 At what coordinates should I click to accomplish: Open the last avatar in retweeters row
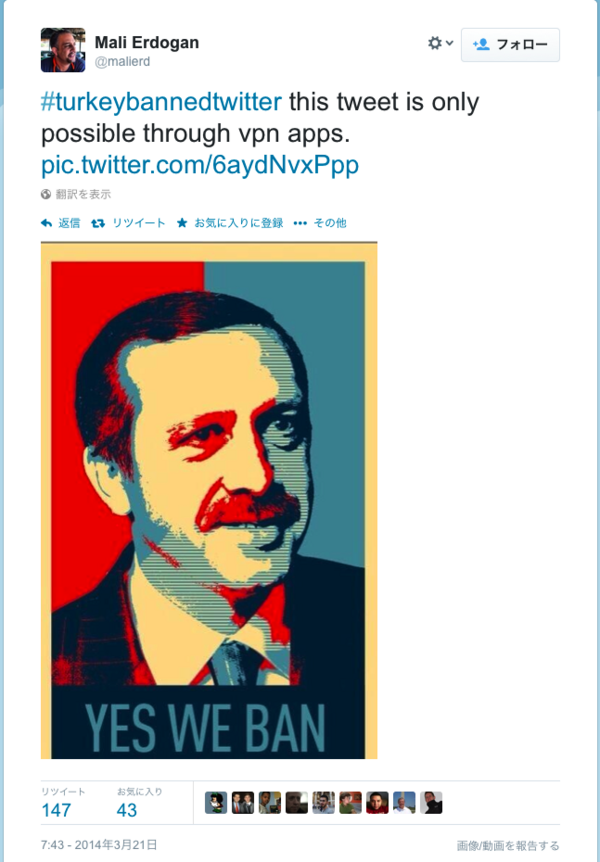pyautogui.click(x=431, y=803)
